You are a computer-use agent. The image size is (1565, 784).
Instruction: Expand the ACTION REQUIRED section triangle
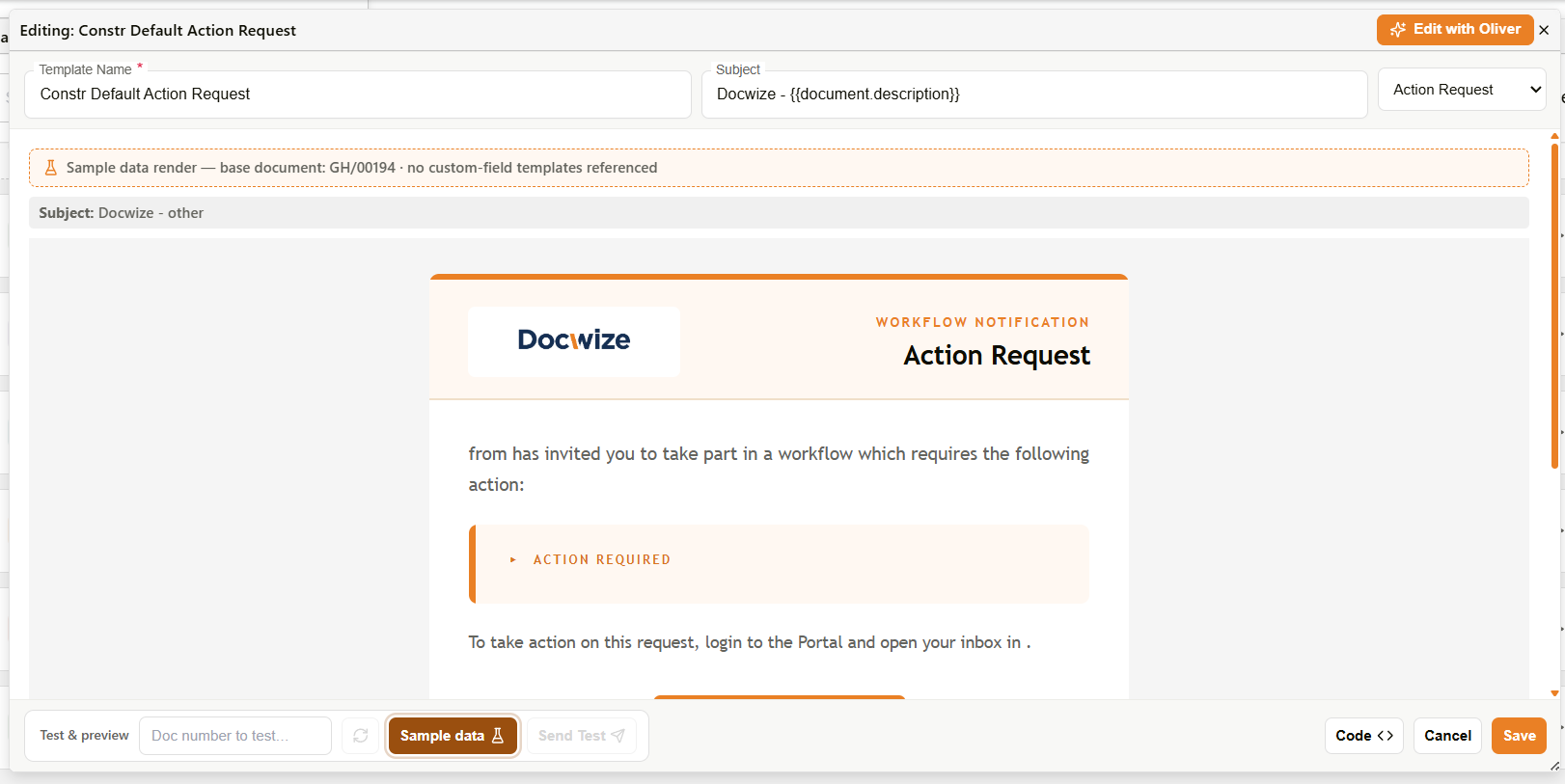[513, 560]
